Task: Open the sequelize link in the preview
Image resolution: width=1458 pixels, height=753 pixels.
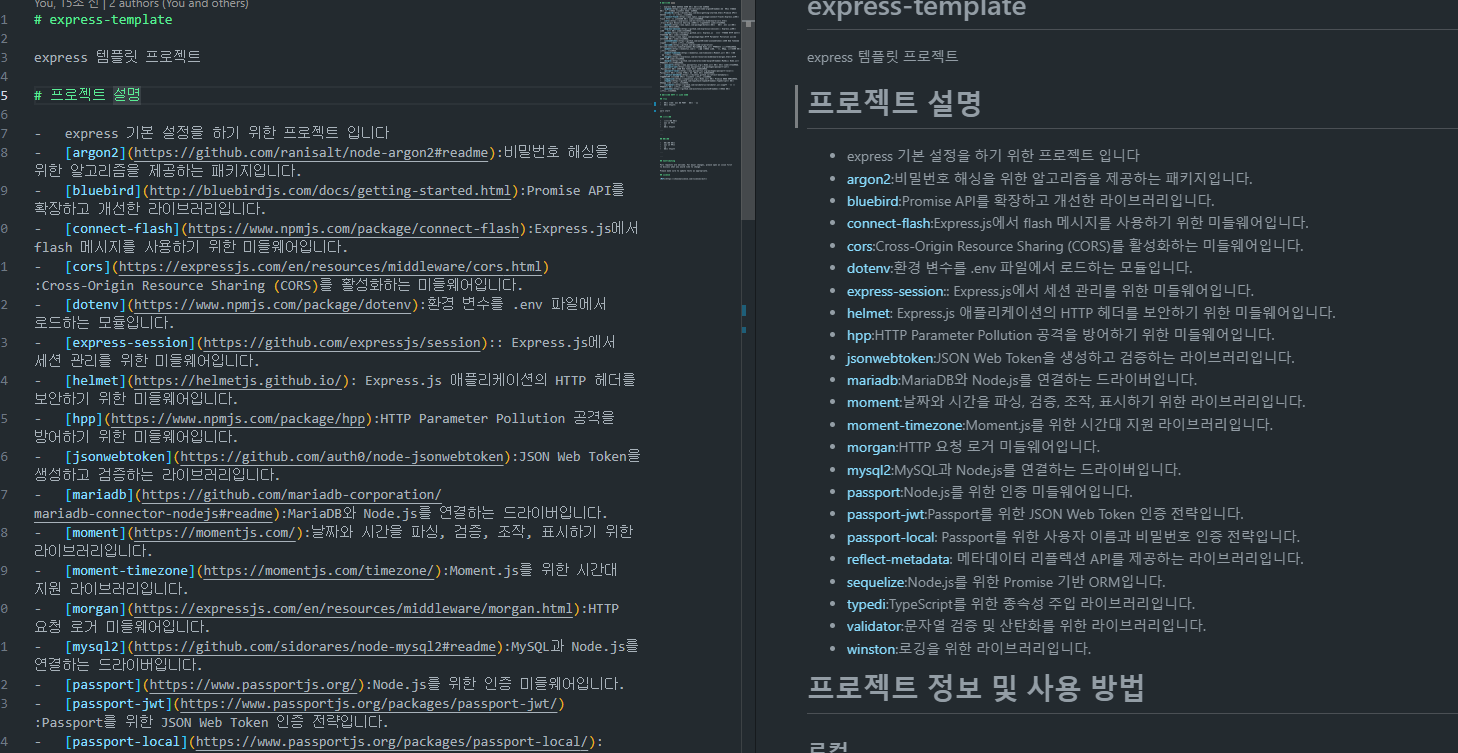Action: tap(876, 581)
